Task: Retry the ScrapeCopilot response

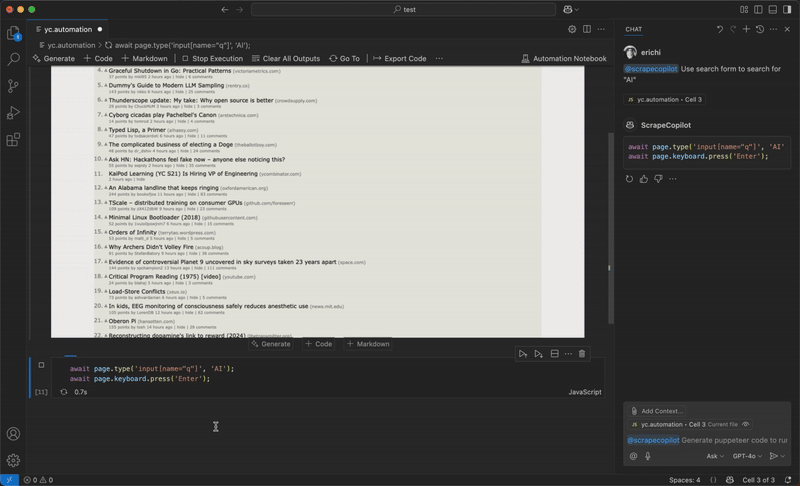Action: (629, 179)
